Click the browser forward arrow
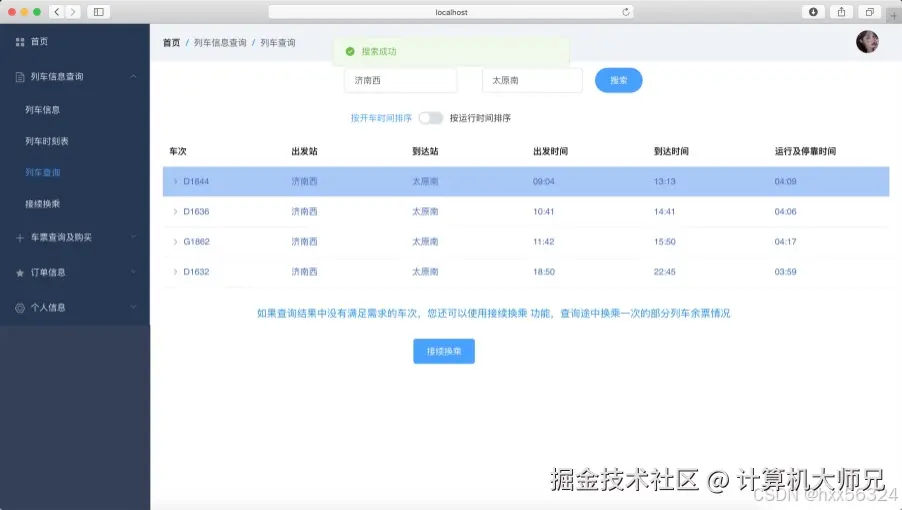902x510 pixels. tap(73, 11)
